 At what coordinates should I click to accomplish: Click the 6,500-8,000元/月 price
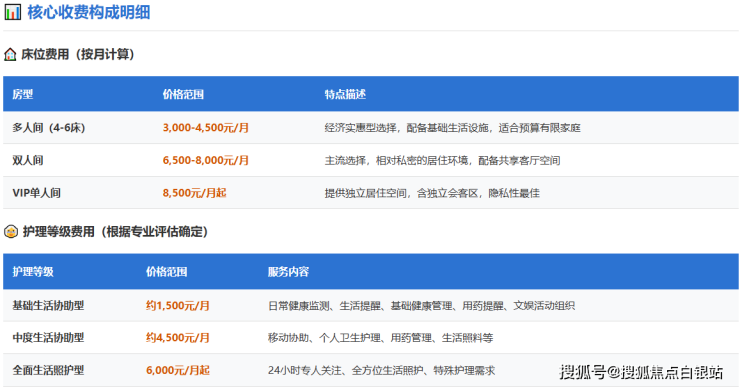(206, 160)
